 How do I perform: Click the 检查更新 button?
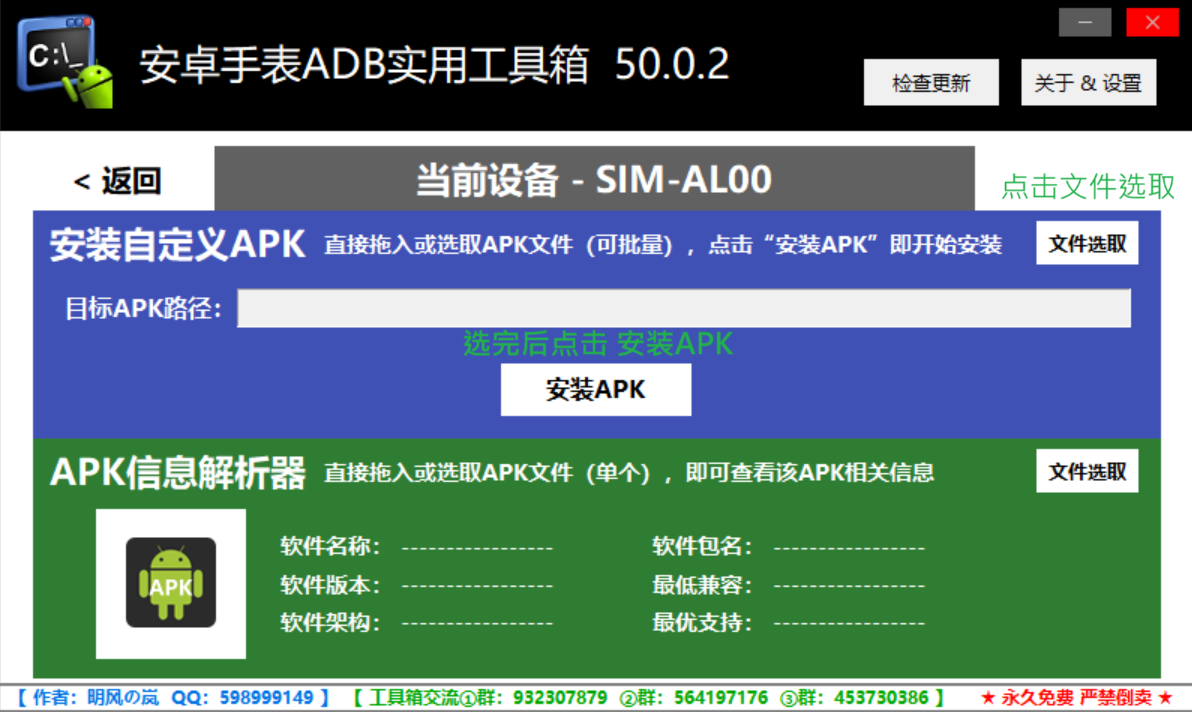(x=931, y=83)
